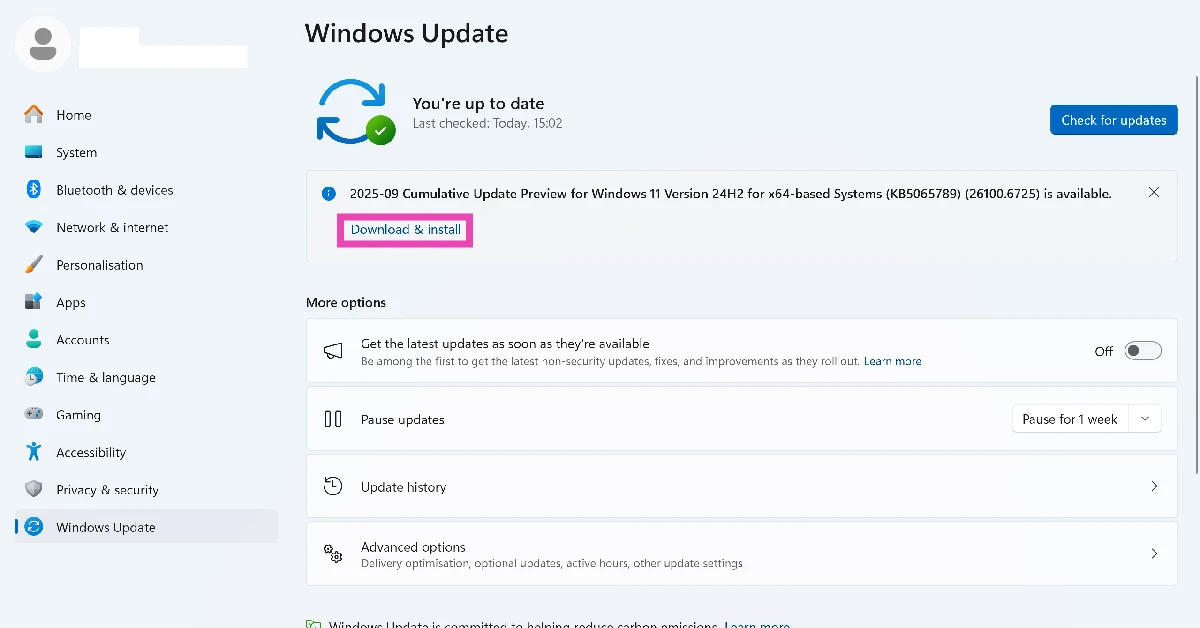This screenshot has height=628, width=1200.
Task: Expand Advanced options chevron
Action: [x=1154, y=554]
